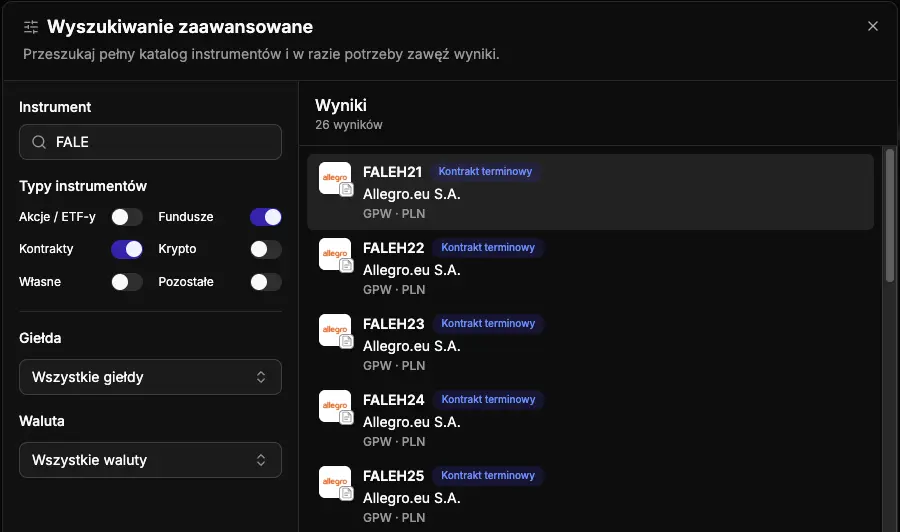Click Kontrakt terminowy badge on FALEH21
This screenshot has width=900, height=532.
486,172
